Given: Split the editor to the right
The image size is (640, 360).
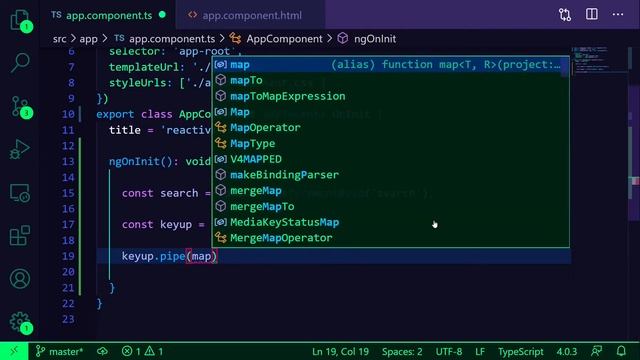Looking at the screenshot, I should click(591, 14).
